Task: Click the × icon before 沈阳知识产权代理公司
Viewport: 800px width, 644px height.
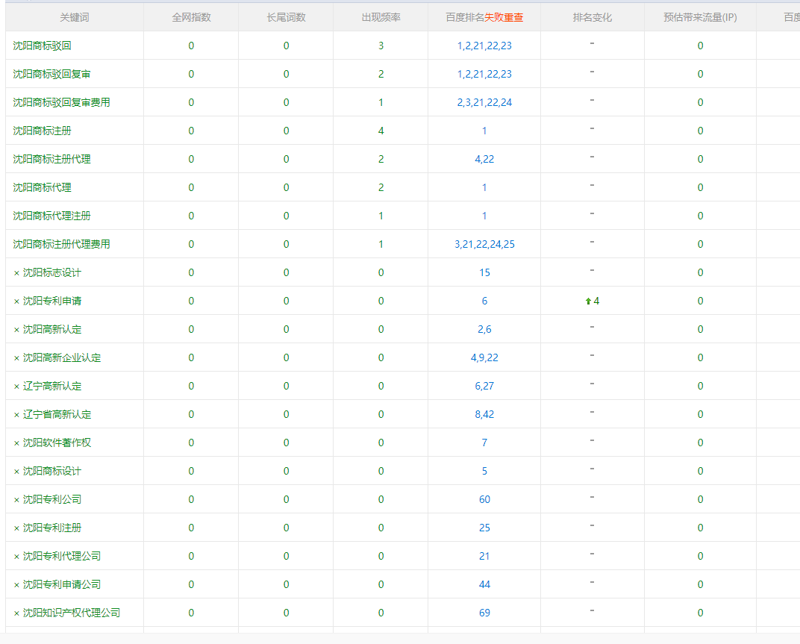Action: (16, 613)
